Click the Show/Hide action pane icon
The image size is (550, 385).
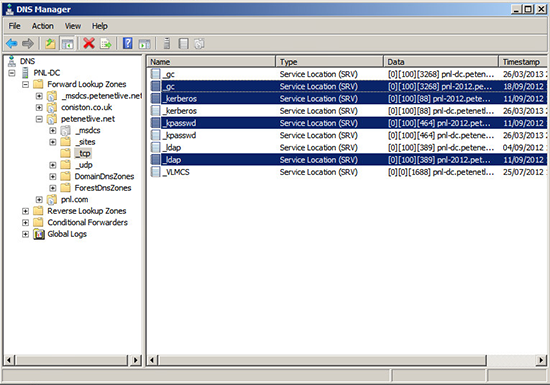tap(145, 44)
